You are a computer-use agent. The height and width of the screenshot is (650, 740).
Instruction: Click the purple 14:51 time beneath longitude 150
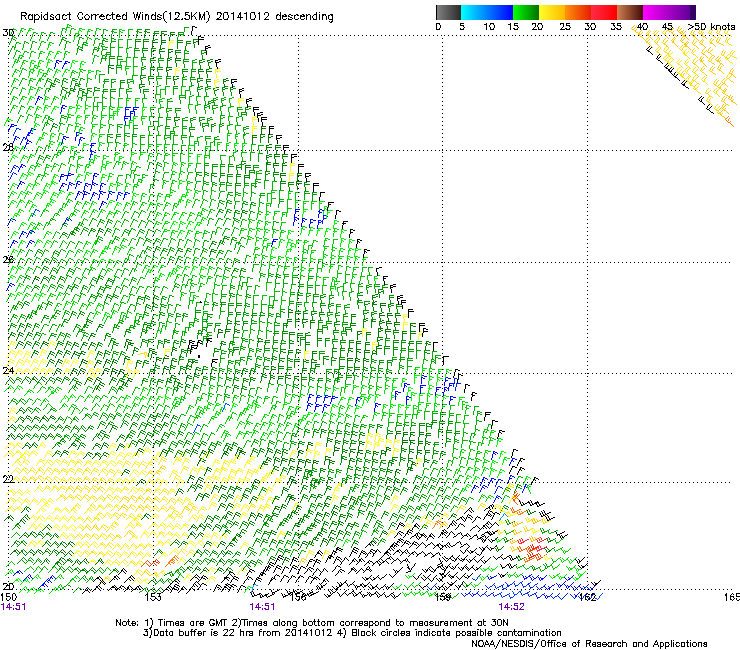(x=13, y=607)
